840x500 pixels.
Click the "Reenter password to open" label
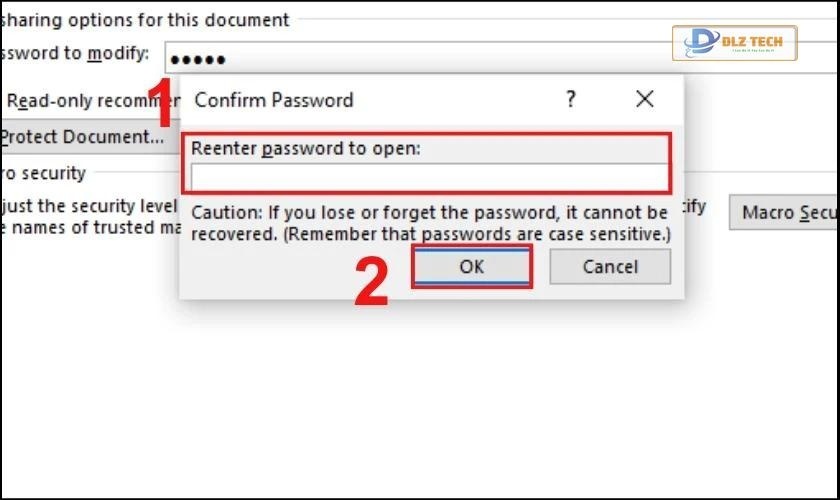[306, 148]
